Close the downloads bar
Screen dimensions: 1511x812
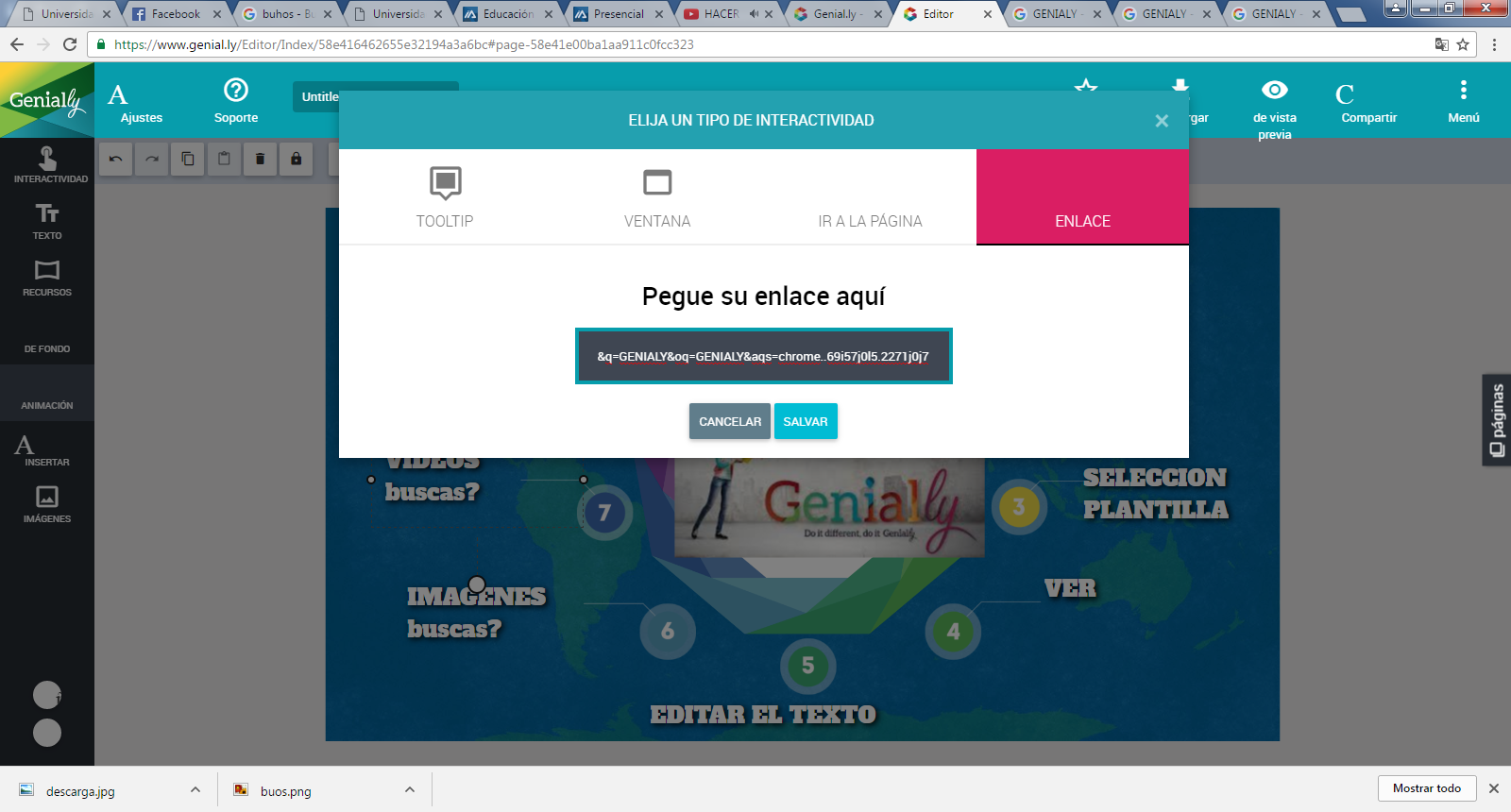click(x=1494, y=788)
